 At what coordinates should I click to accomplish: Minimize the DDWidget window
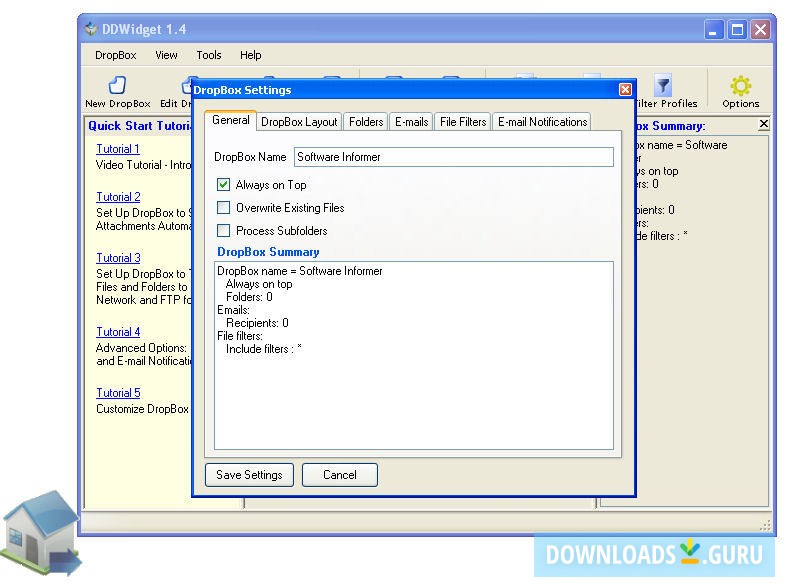[714, 30]
